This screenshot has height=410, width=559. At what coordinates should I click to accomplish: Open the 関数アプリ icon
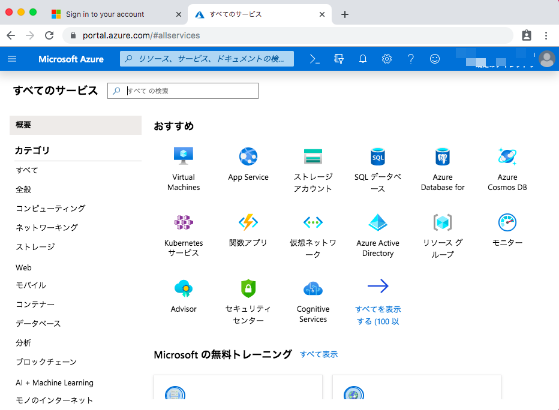coord(248,222)
